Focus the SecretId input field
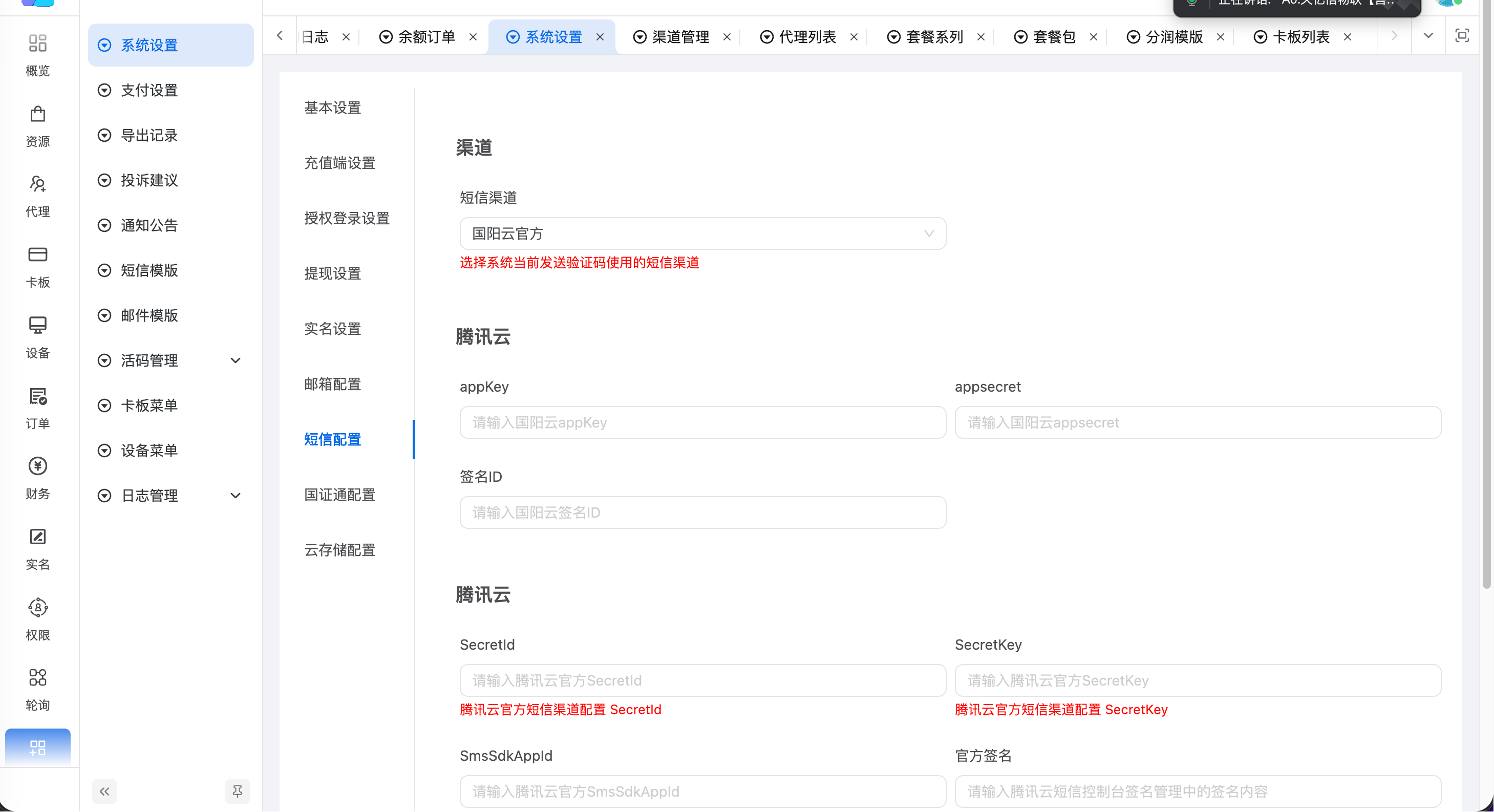 tap(703, 681)
